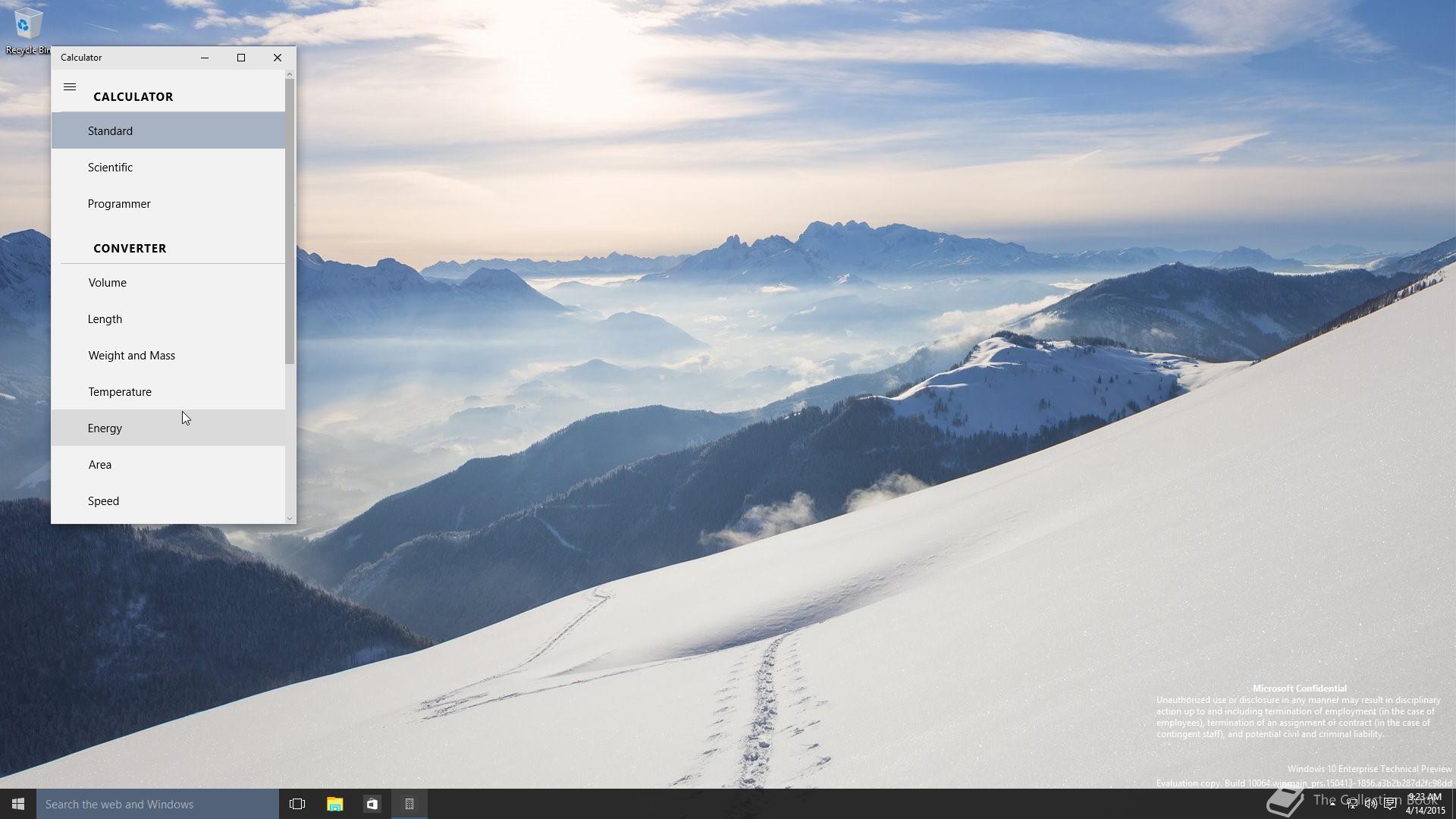The image size is (1456, 819).
Task: Close the Calculator window
Action: click(x=278, y=58)
